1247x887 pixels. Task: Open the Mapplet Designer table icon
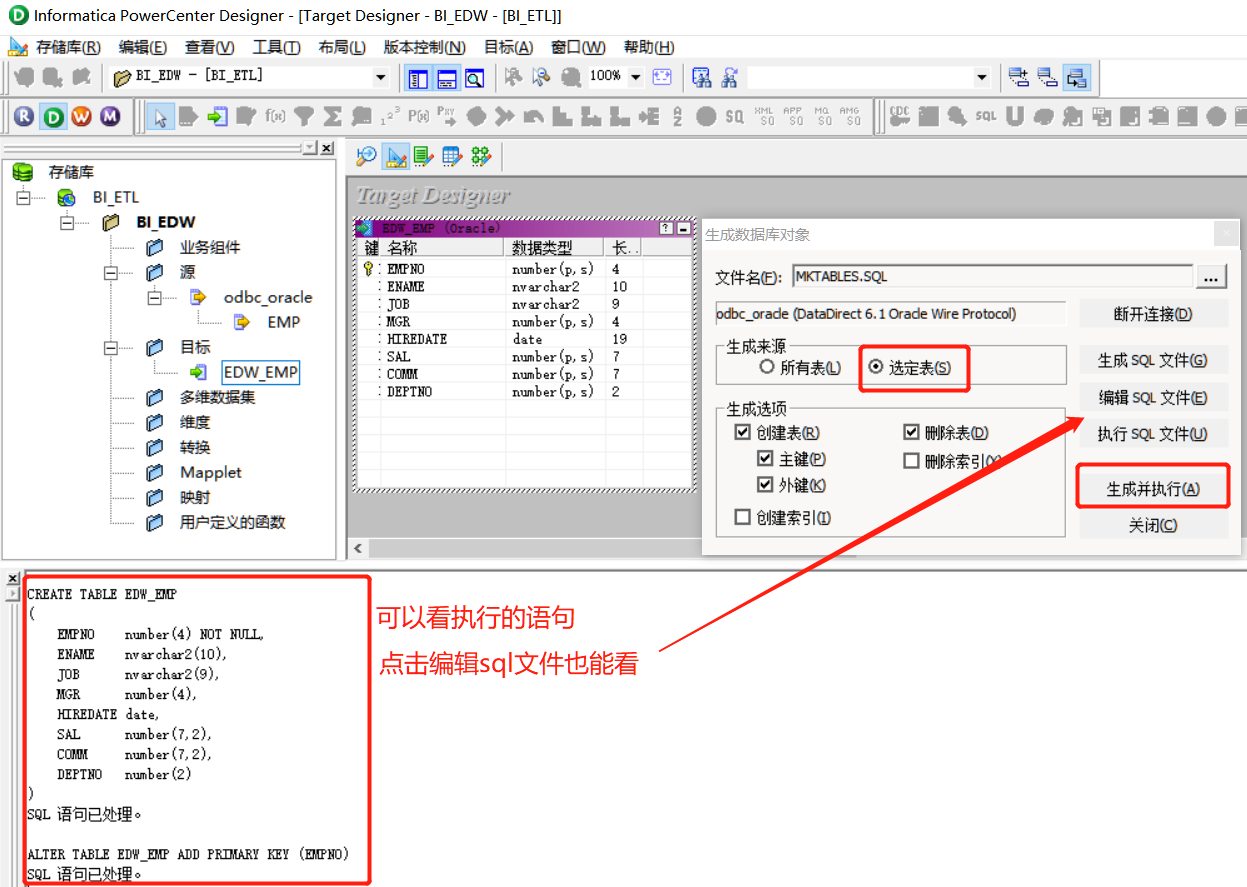(453, 156)
